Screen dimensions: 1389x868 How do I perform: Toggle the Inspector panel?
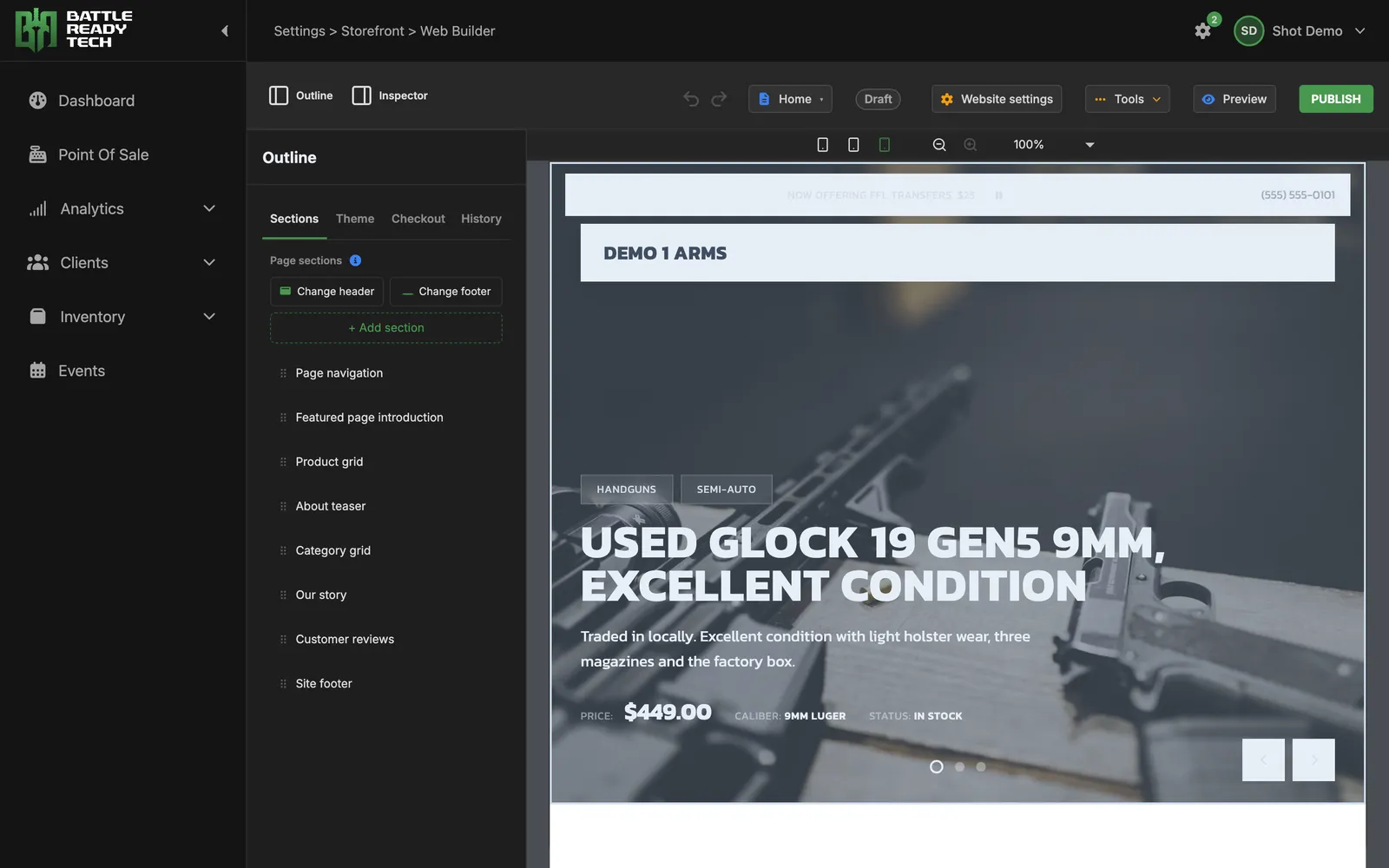click(390, 95)
